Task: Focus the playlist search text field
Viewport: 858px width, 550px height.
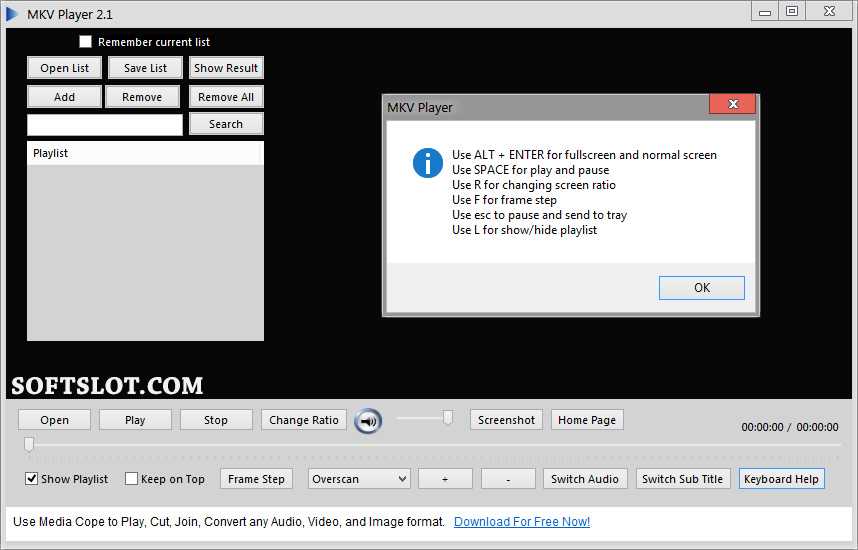Action: point(105,125)
